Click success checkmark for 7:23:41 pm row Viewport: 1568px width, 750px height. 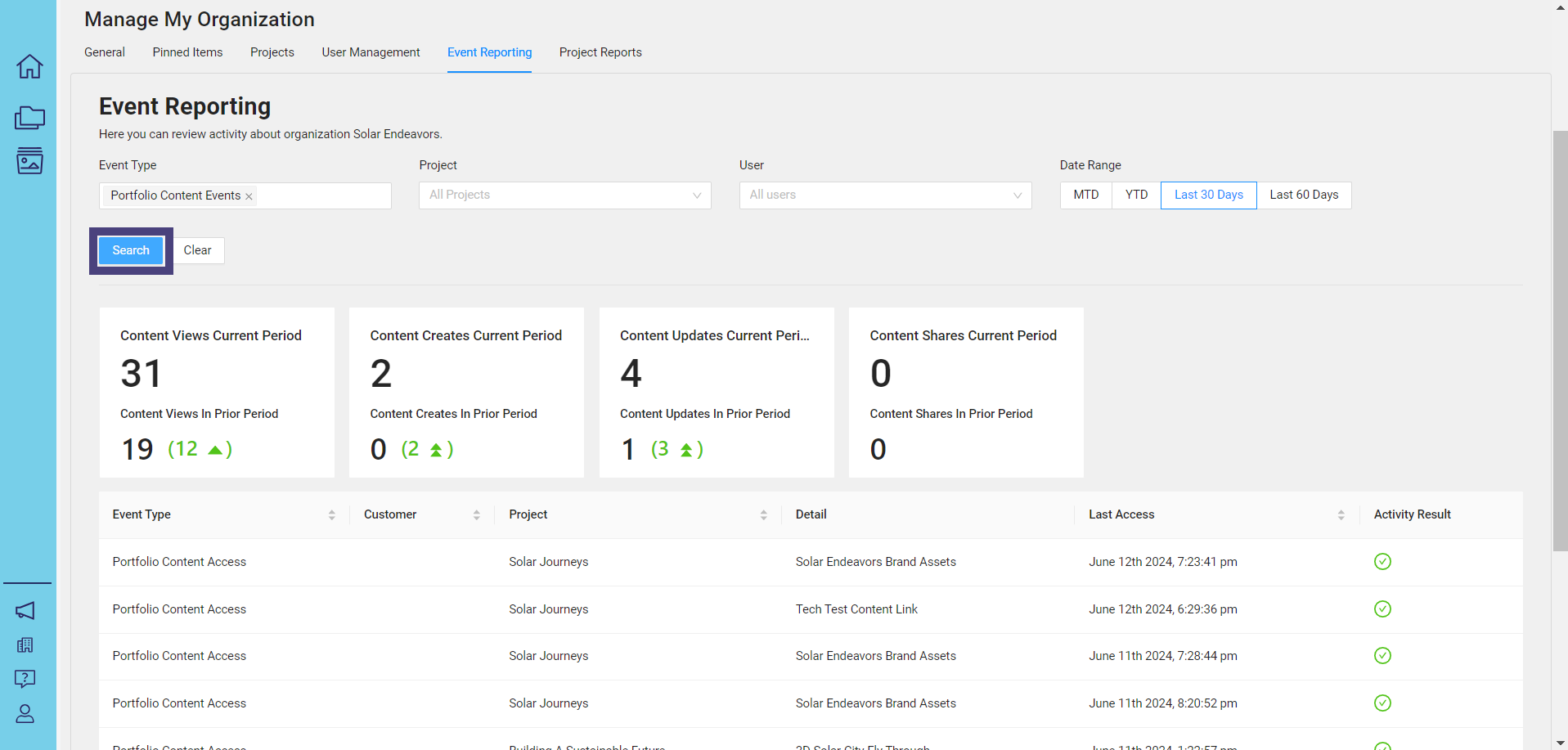point(1382,562)
